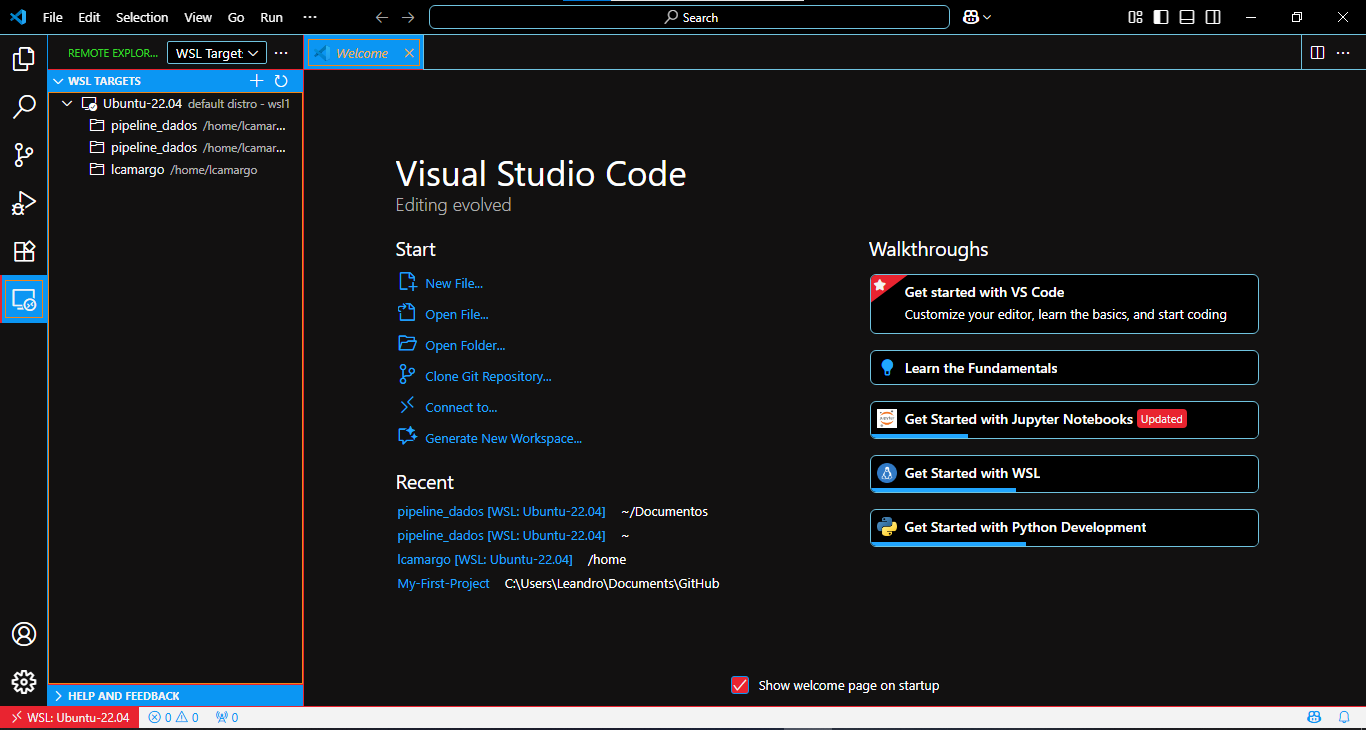This screenshot has height=730, width=1366.
Task: Open the Run and Debug view
Action: point(24,203)
